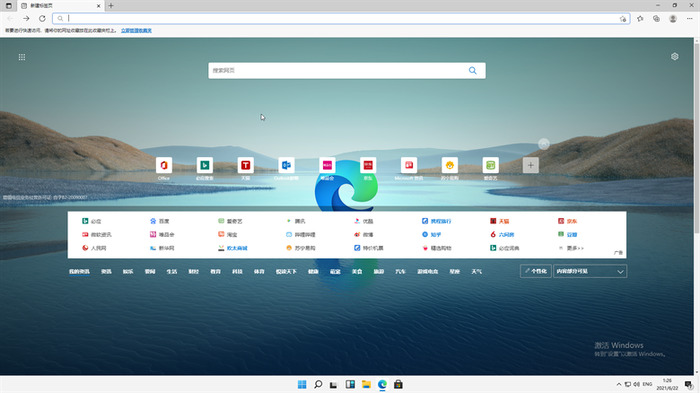This screenshot has width=700, height=393.
Task: Open the green 爱奇艺 quick-link tile
Action: click(x=490, y=165)
